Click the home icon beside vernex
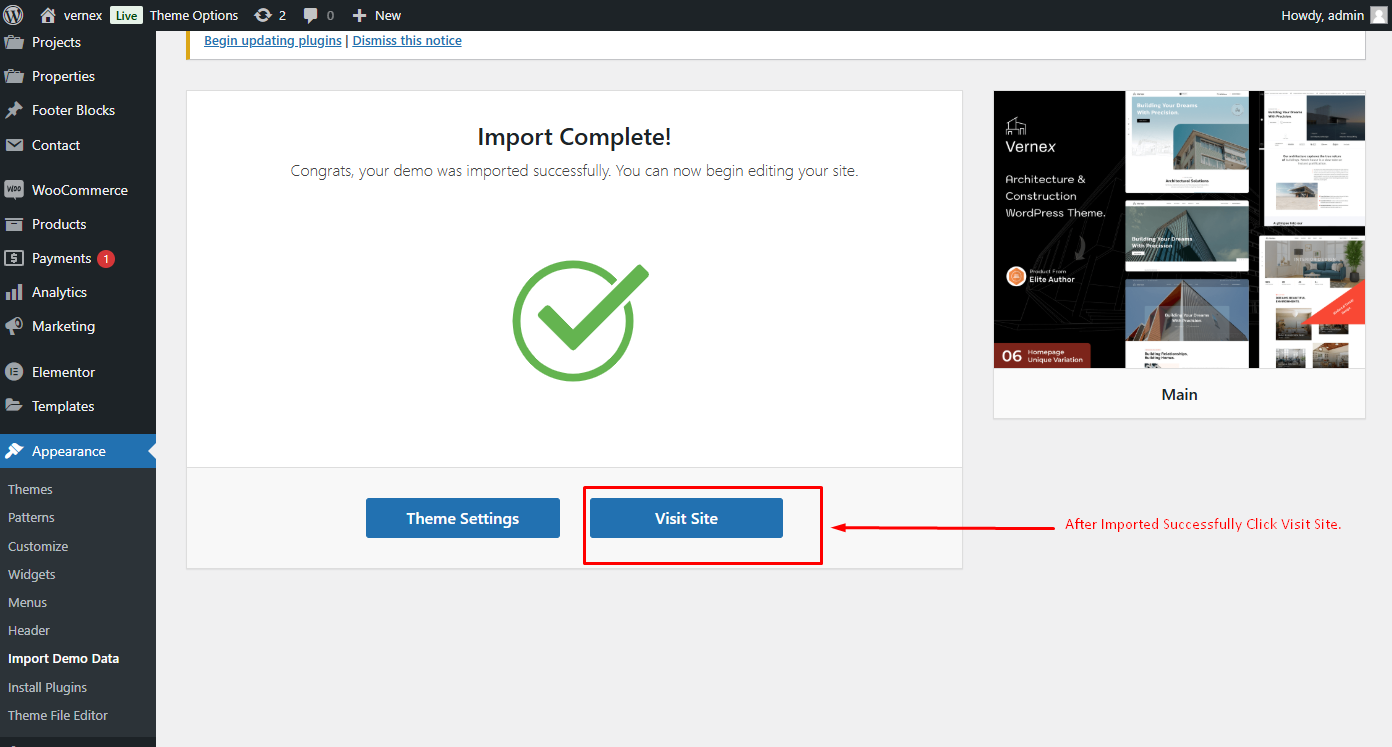This screenshot has width=1392, height=747. click(48, 15)
